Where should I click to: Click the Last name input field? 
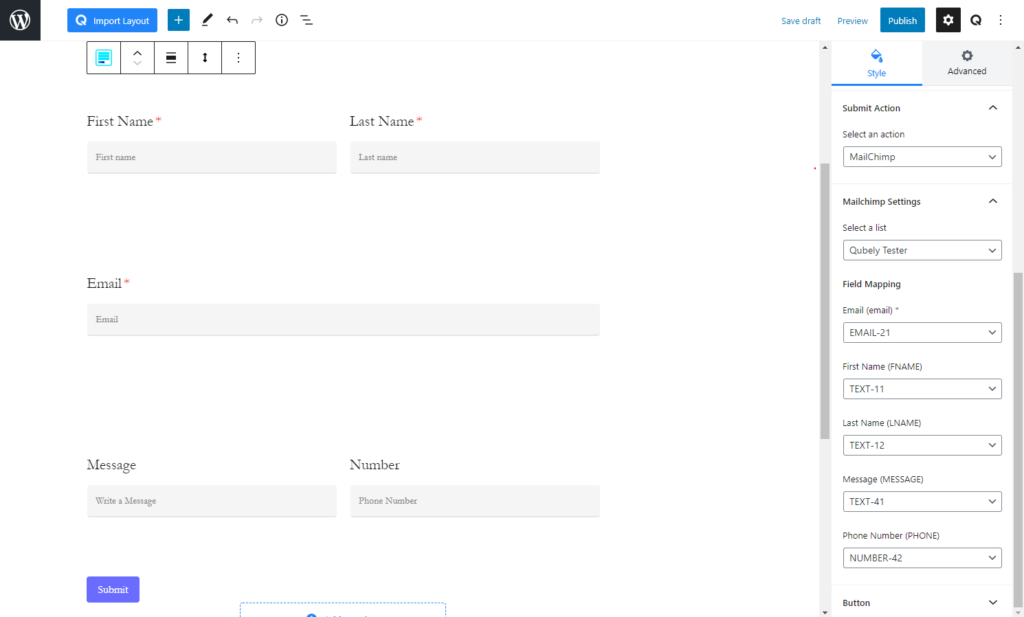point(475,157)
